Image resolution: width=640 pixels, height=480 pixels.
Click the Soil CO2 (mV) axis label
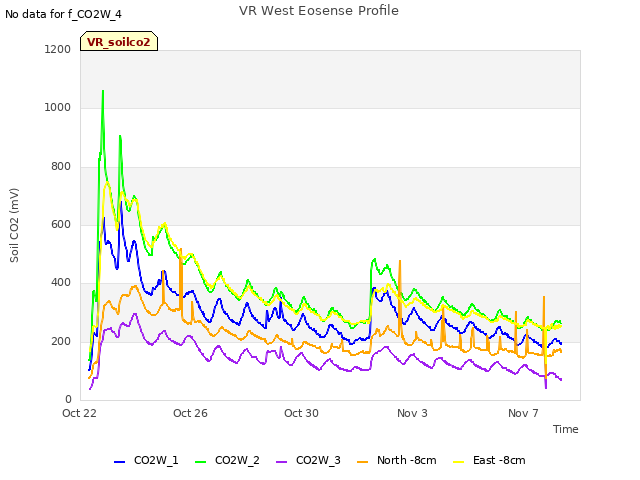tap(14, 225)
